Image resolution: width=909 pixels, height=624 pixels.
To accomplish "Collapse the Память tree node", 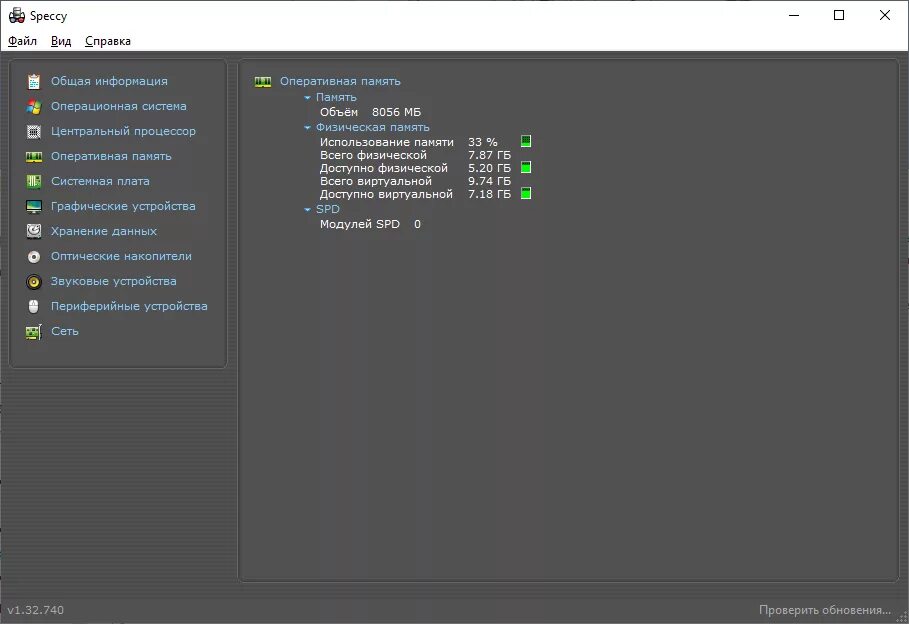I will [307, 97].
